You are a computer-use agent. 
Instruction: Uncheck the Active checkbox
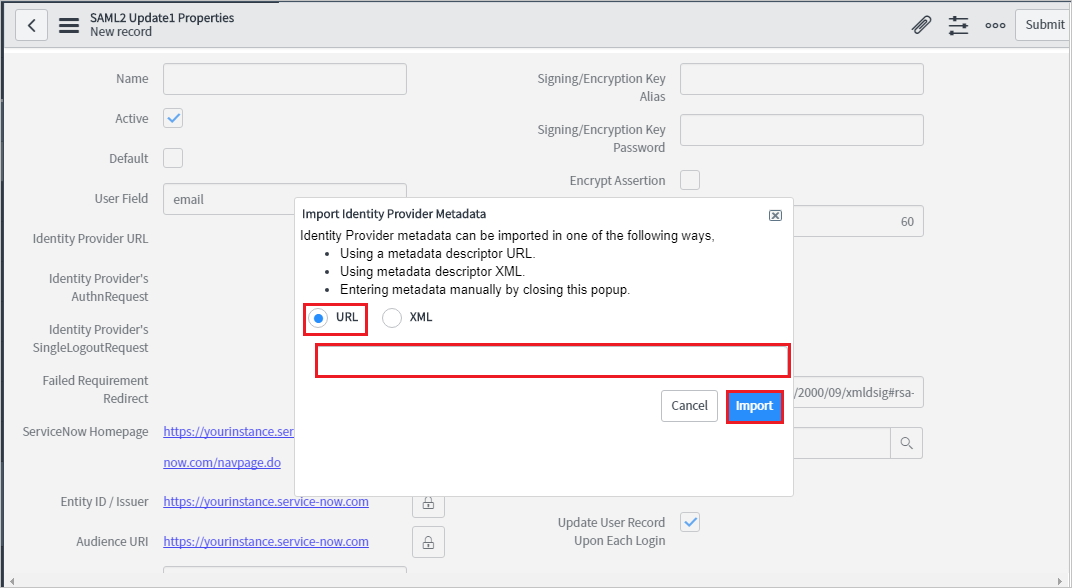tap(172, 117)
